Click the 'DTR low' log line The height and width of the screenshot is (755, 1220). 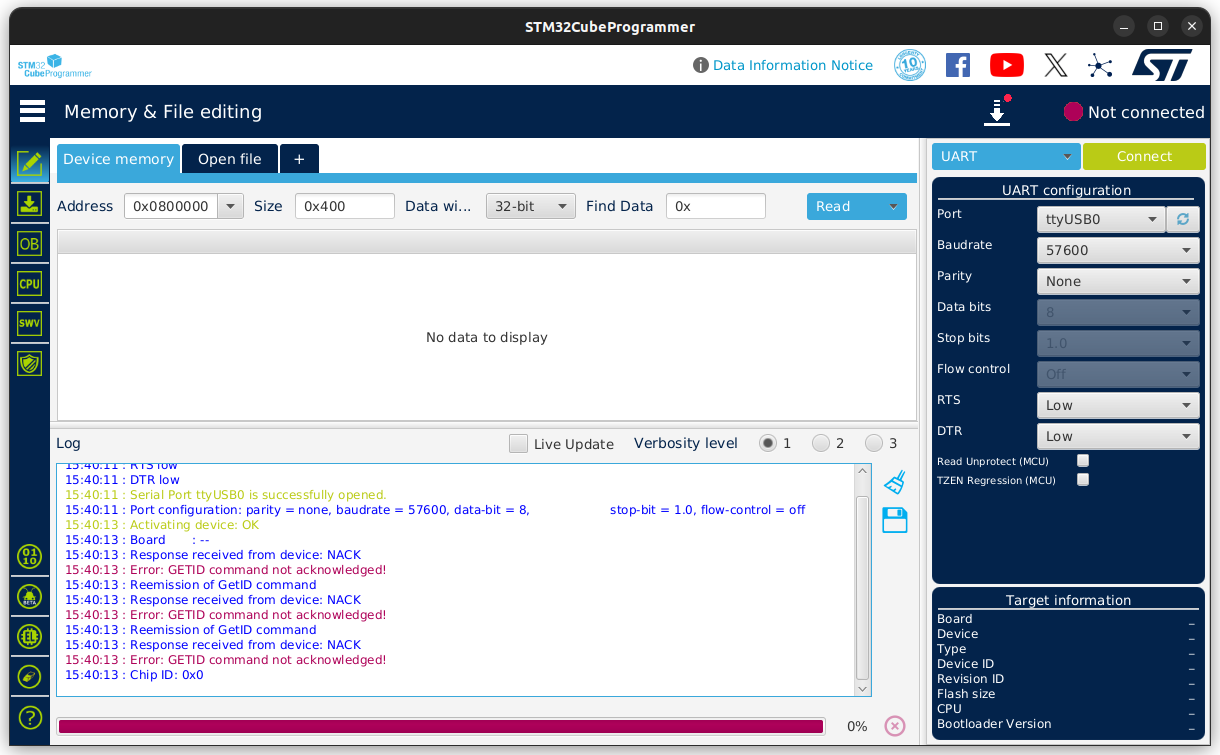pyautogui.click(x=122, y=480)
